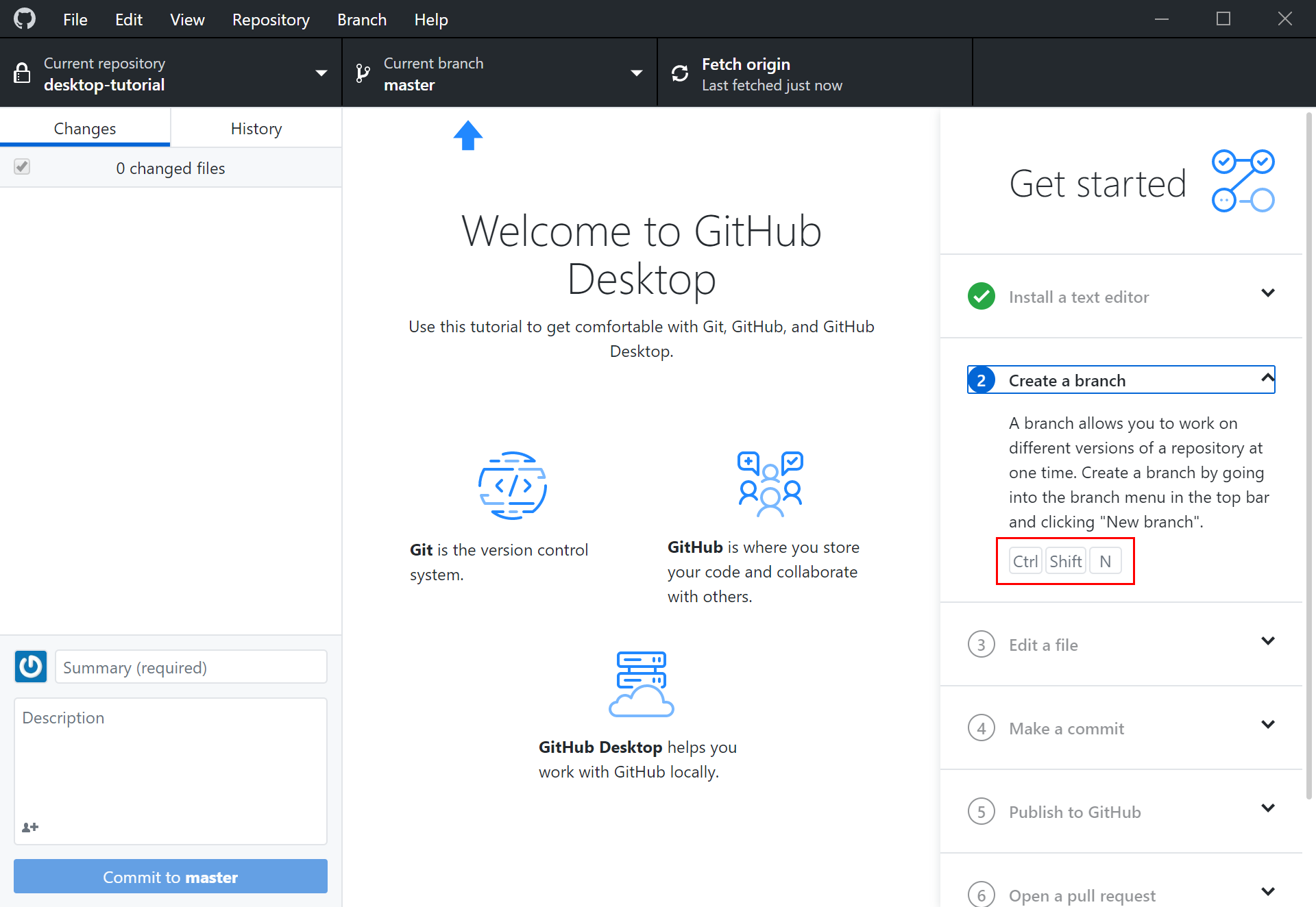
Task: Click the GitHub people collaboration illustration
Action: (x=770, y=484)
